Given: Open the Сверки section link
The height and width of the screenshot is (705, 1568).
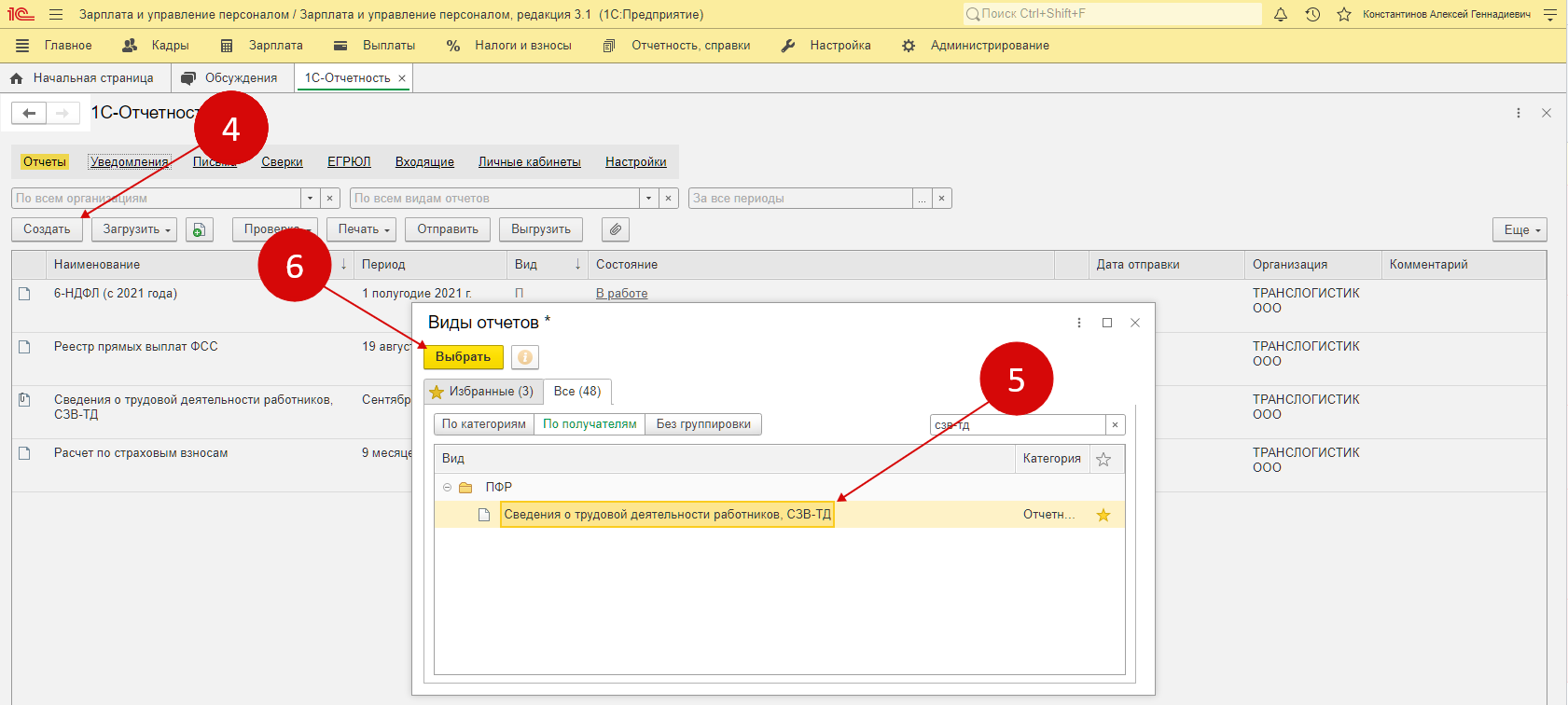Looking at the screenshot, I should click(282, 162).
